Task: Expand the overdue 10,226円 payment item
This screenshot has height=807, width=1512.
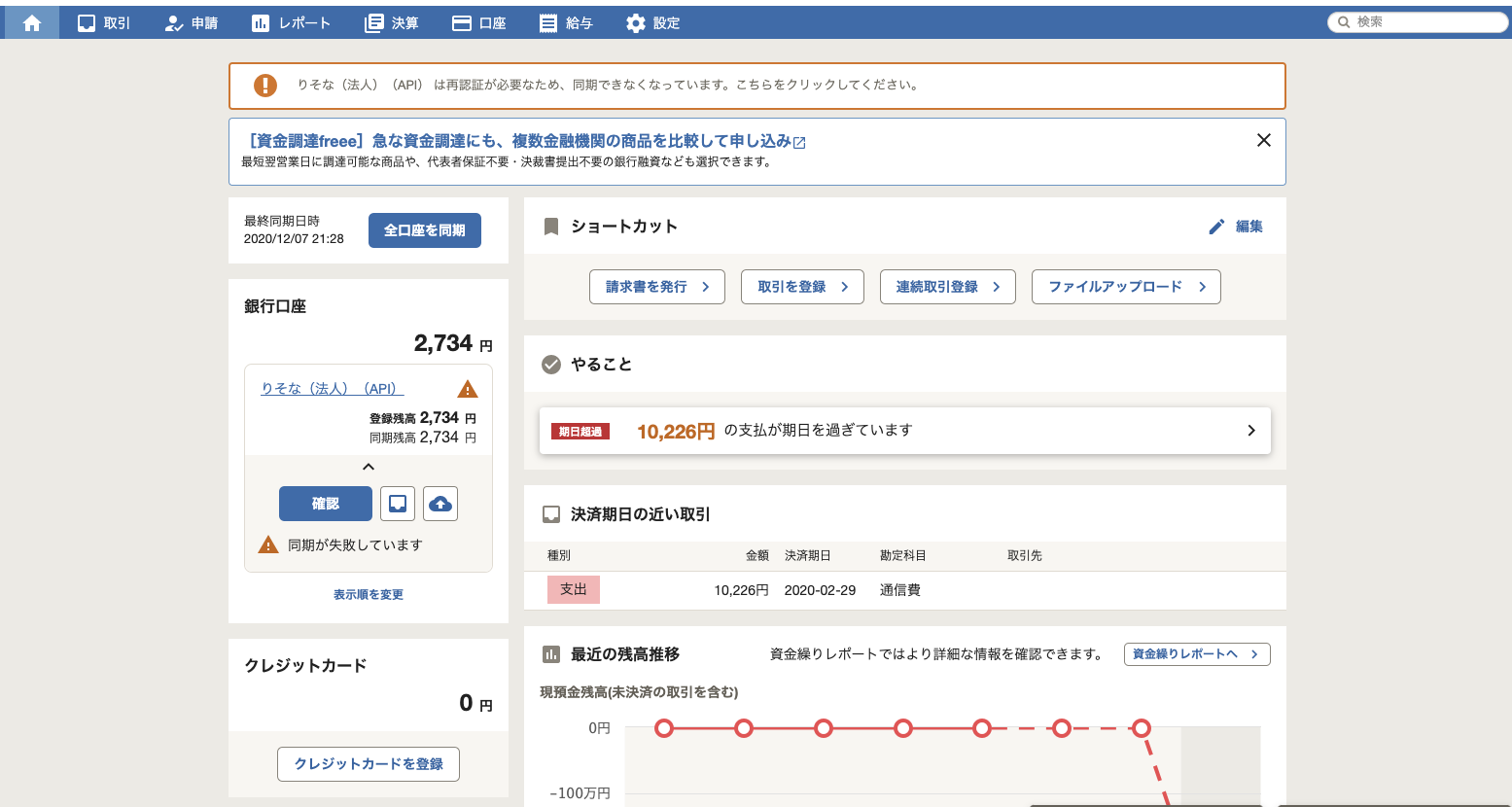Action: pyautogui.click(x=1250, y=431)
